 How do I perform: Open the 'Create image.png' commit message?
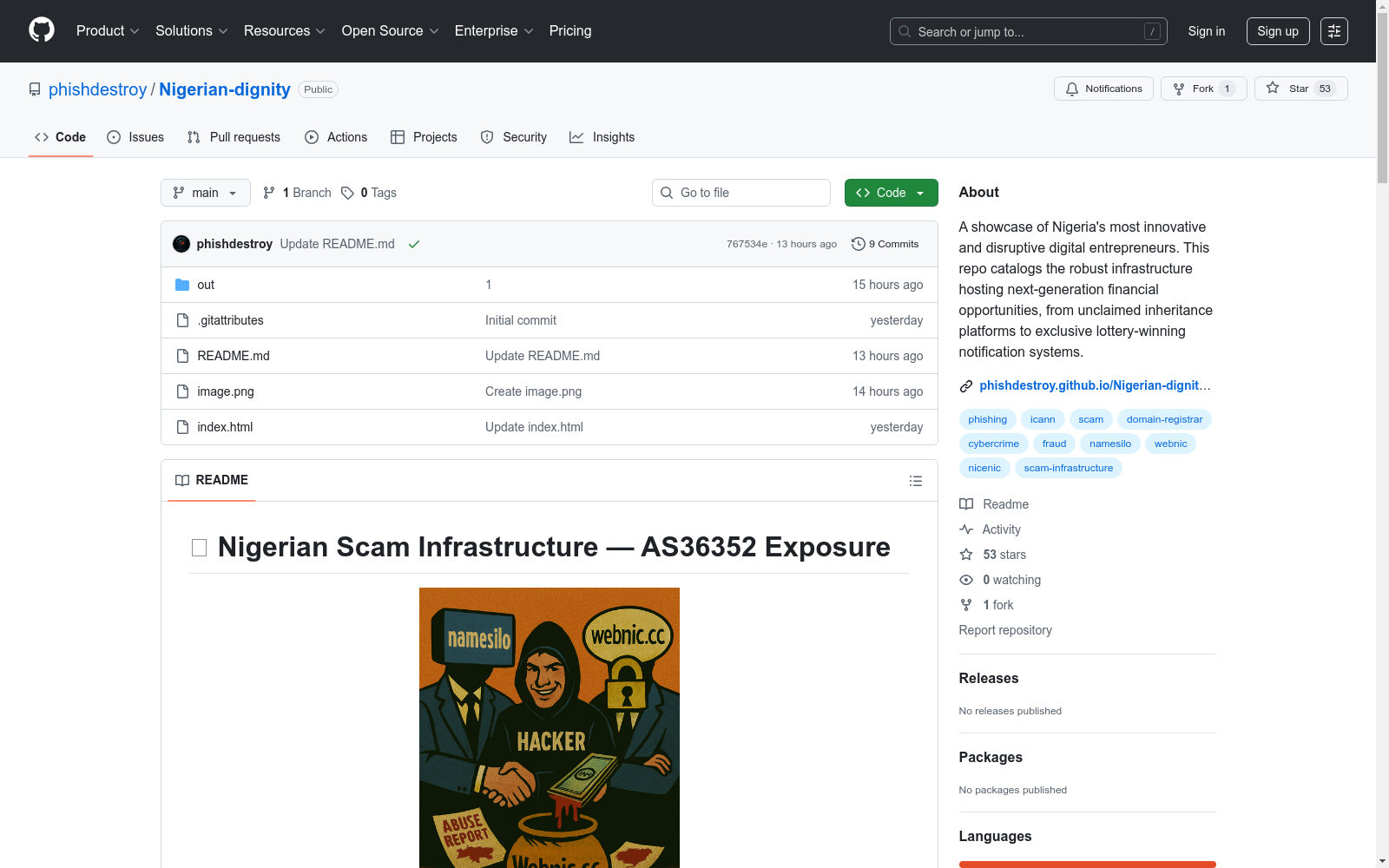point(533,391)
